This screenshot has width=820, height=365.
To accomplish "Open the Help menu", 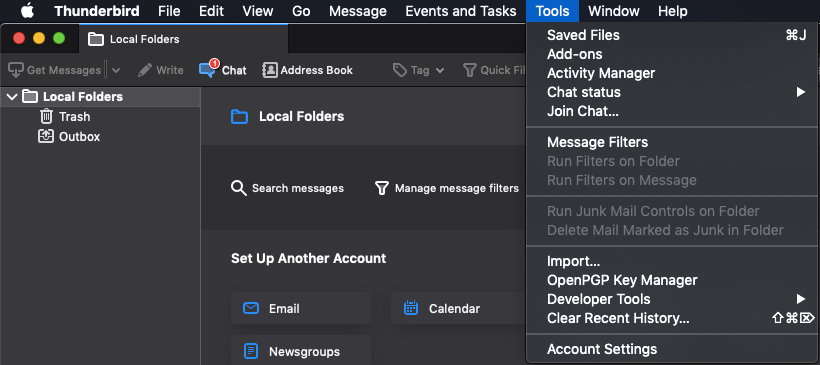I will point(673,11).
